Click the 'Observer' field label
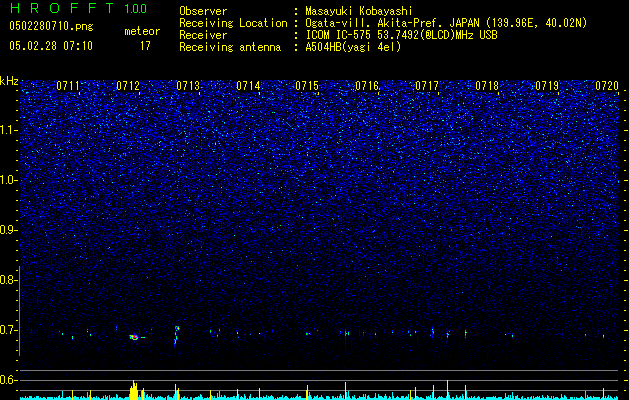The height and width of the screenshot is (400, 629). coord(203,11)
